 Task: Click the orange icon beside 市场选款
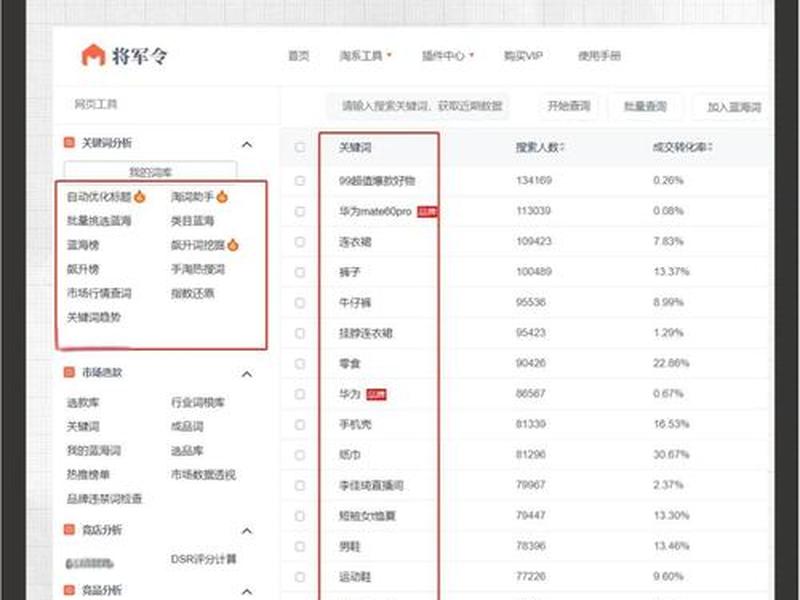click(x=69, y=372)
